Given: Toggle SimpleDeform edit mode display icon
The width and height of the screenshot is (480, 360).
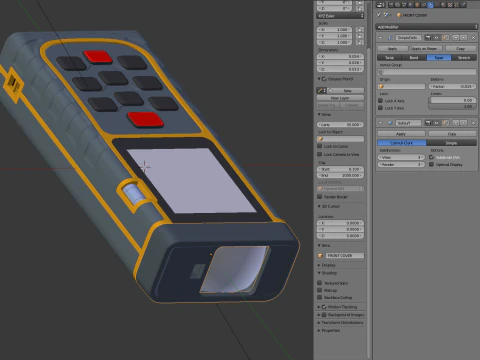Looking at the screenshot, I should [x=445, y=37].
